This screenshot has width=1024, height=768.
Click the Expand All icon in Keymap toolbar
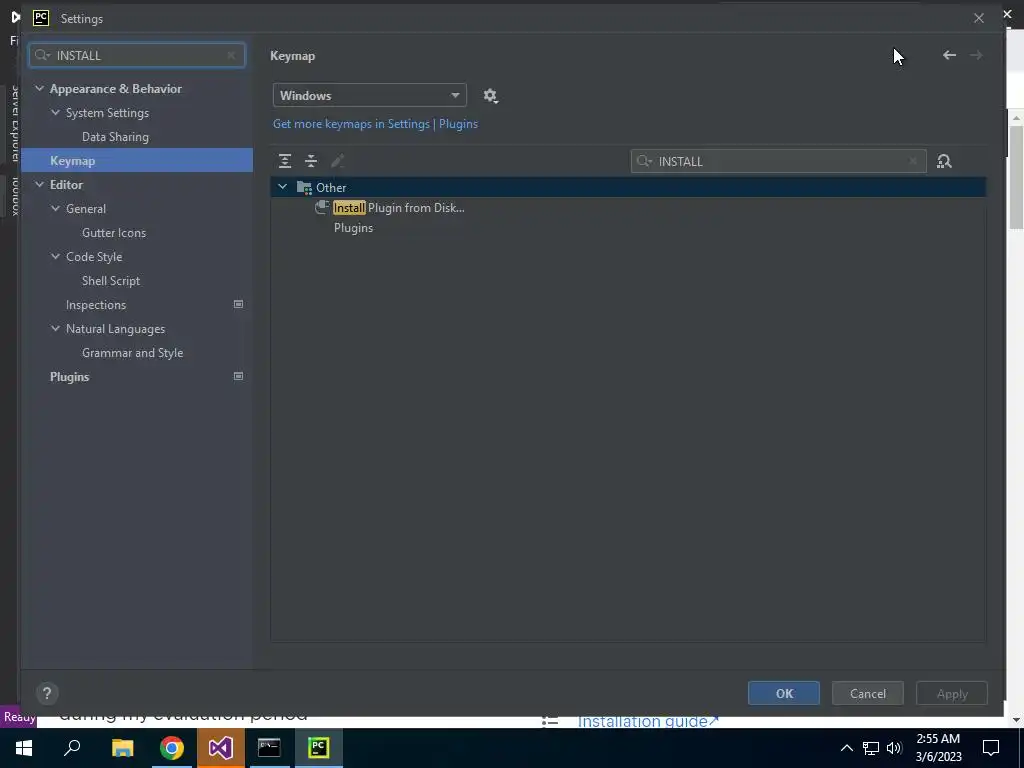[x=285, y=161]
